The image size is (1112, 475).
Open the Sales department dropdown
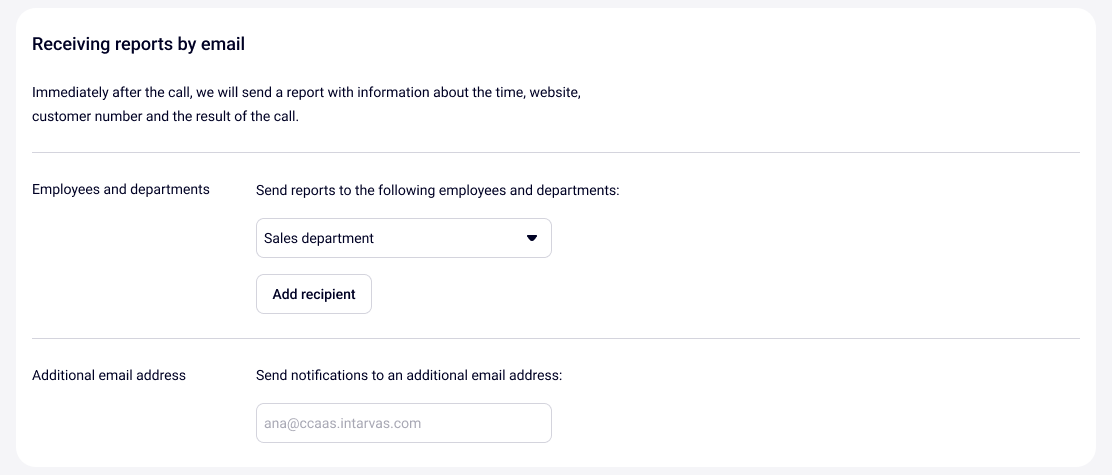point(403,238)
